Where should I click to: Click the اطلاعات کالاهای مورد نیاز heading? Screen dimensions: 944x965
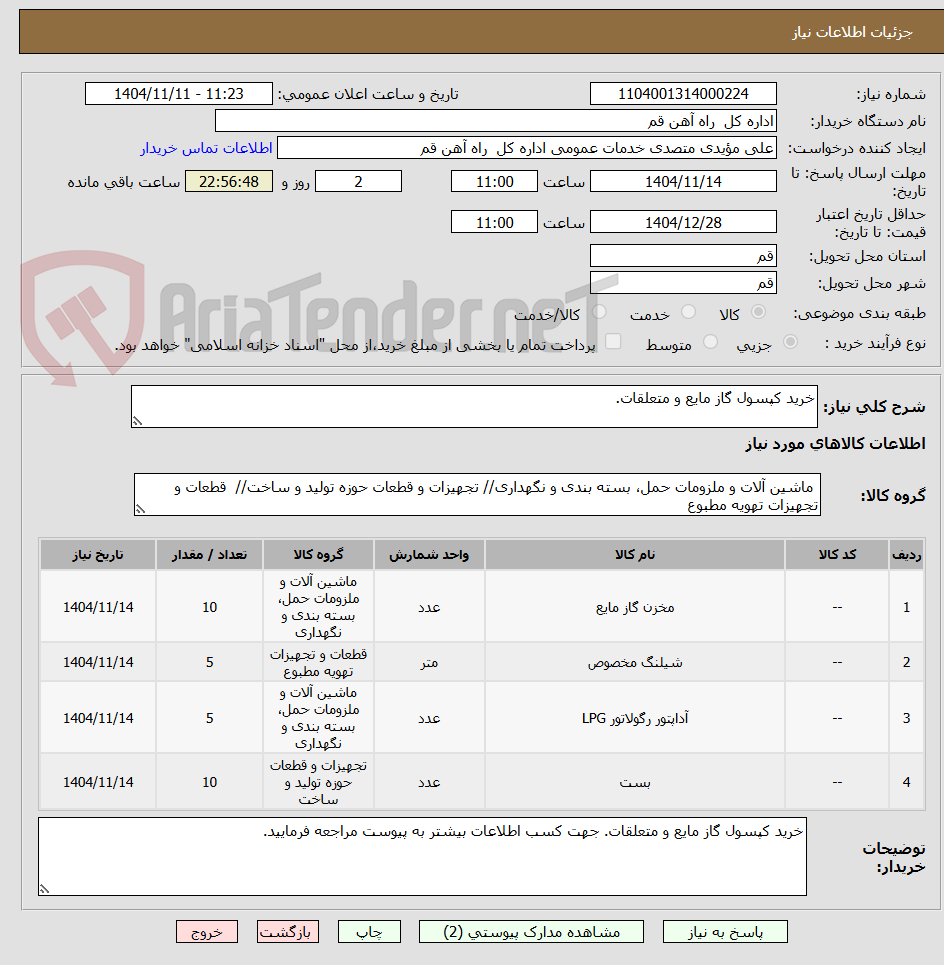(x=835, y=443)
